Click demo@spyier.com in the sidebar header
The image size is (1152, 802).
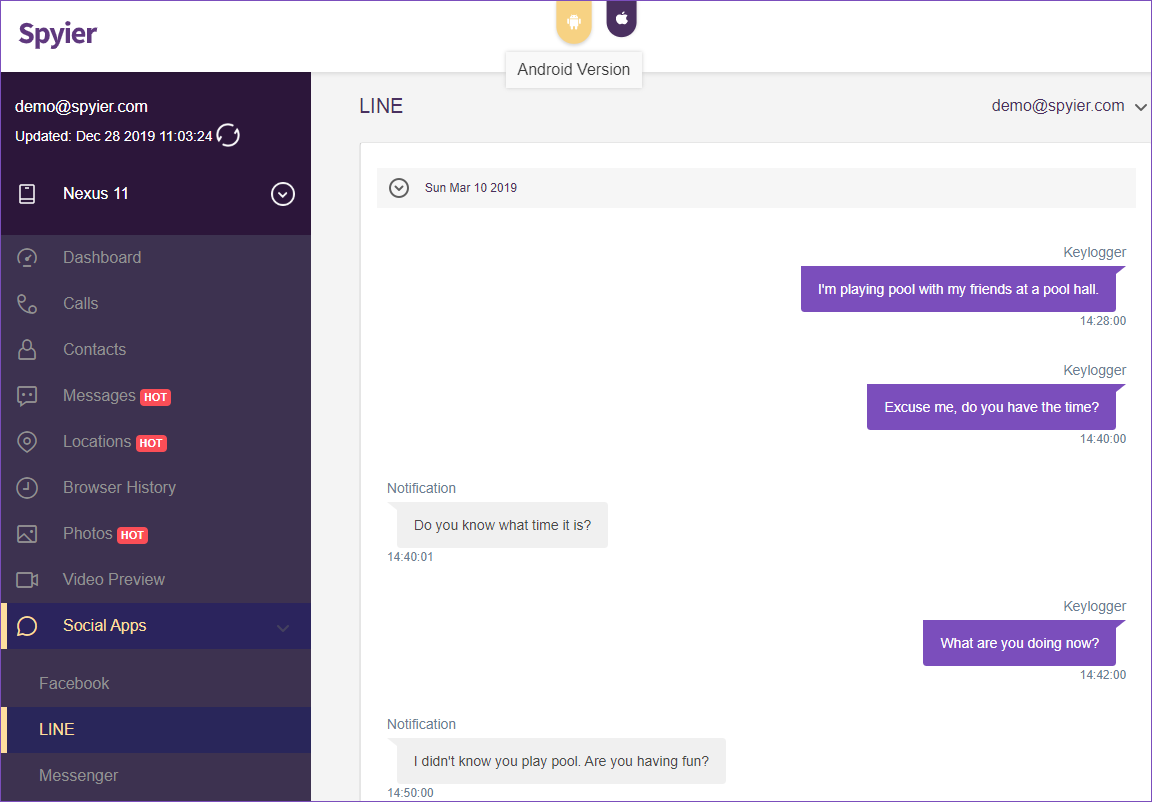pyautogui.click(x=82, y=106)
